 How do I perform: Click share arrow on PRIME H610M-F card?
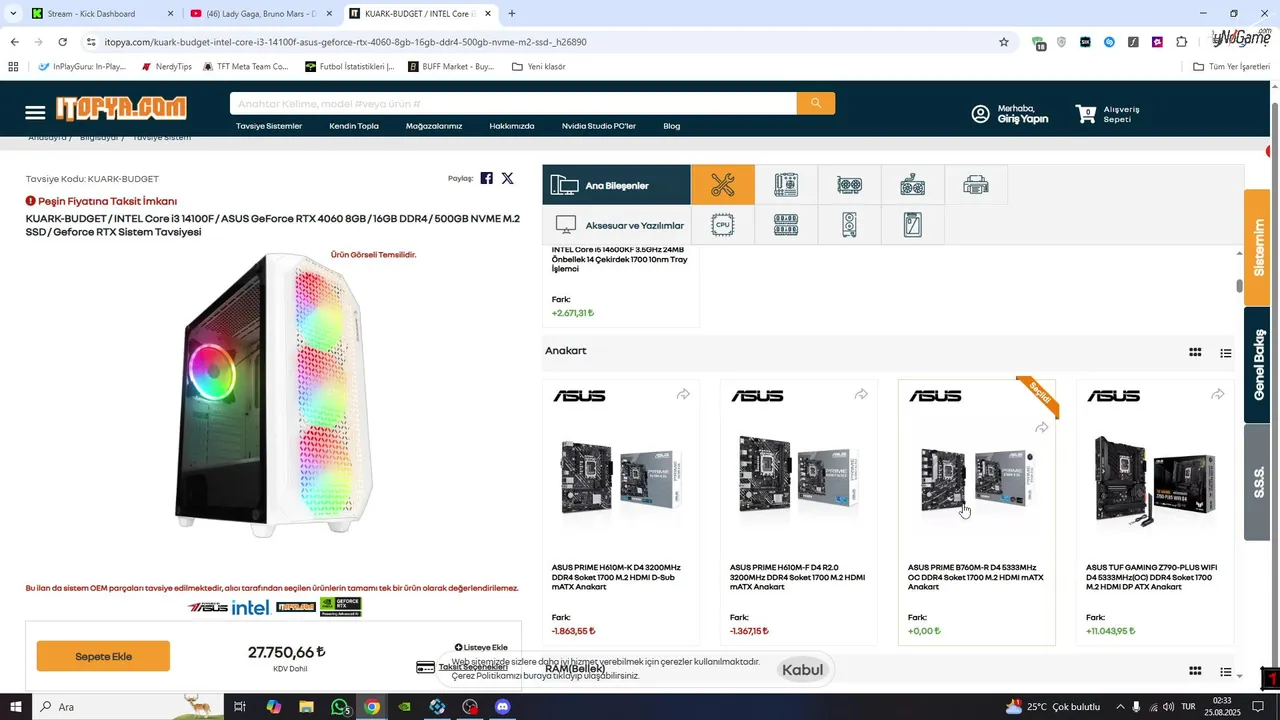[861, 395]
